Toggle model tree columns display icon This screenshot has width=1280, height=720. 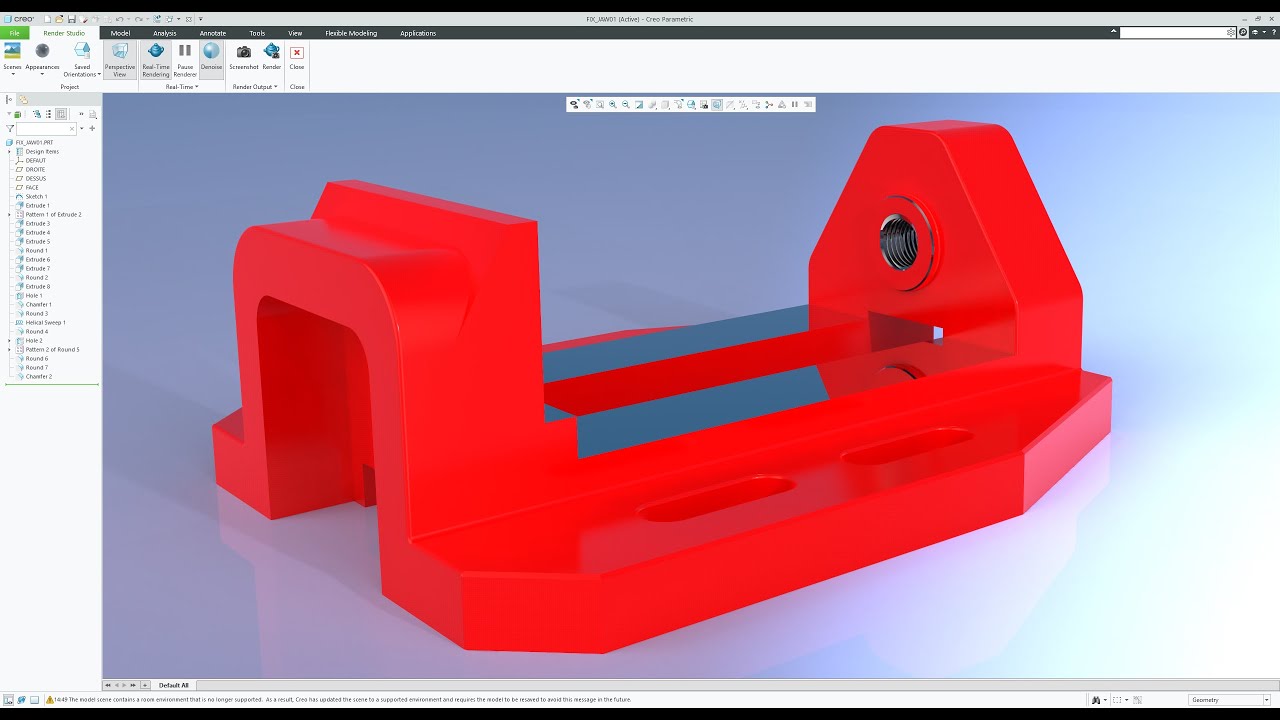[61, 114]
